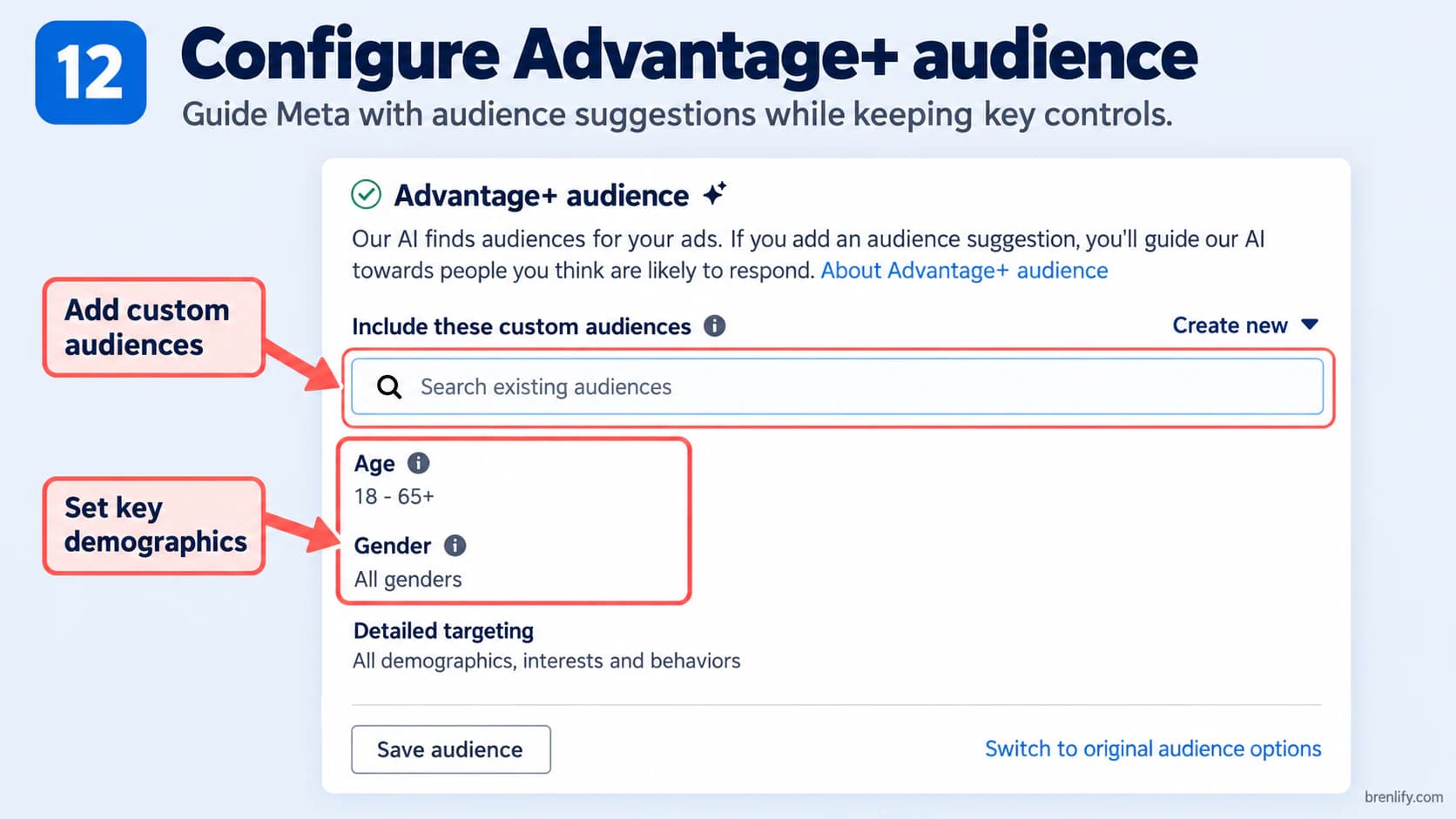Viewport: 1456px width, 819px height.
Task: Click the Save audience button
Action: point(451,749)
